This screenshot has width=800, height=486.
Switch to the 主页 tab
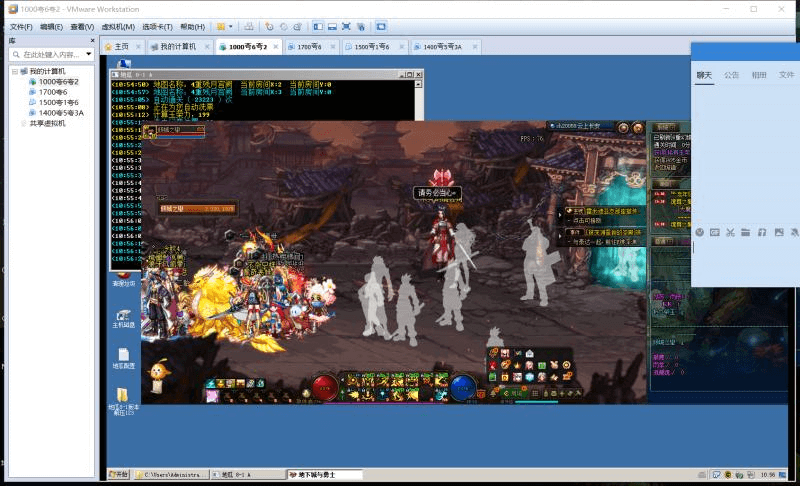click(121, 46)
